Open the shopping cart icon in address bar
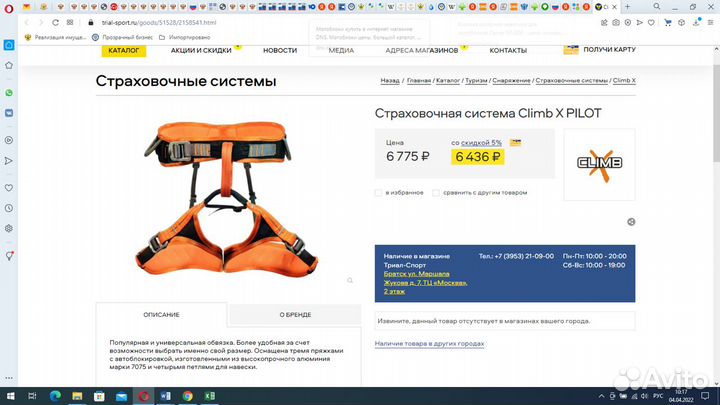The image size is (720, 405). (x=668, y=22)
